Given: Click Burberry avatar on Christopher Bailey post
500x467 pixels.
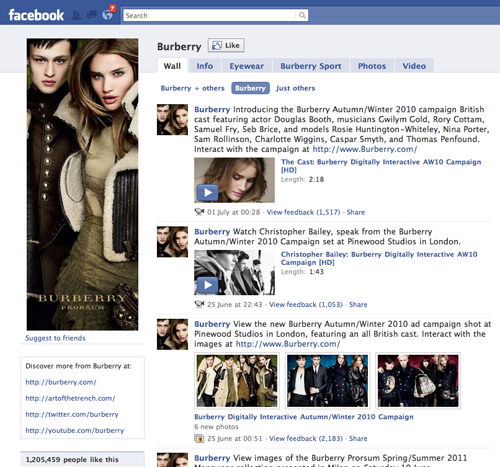Looking at the screenshot, I should click(x=172, y=242).
